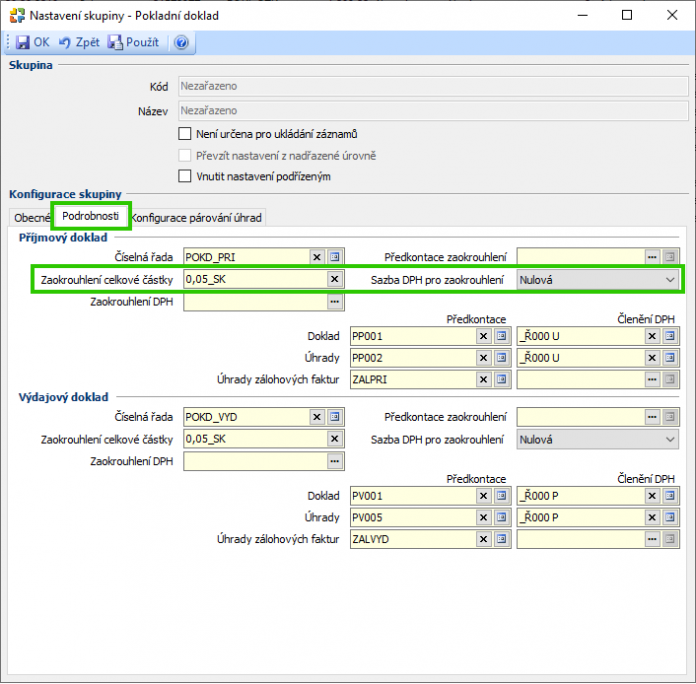This screenshot has width=696, height=684.
Task: Open browse dots for ZALPRI row Členění DPH
Action: coord(652,380)
